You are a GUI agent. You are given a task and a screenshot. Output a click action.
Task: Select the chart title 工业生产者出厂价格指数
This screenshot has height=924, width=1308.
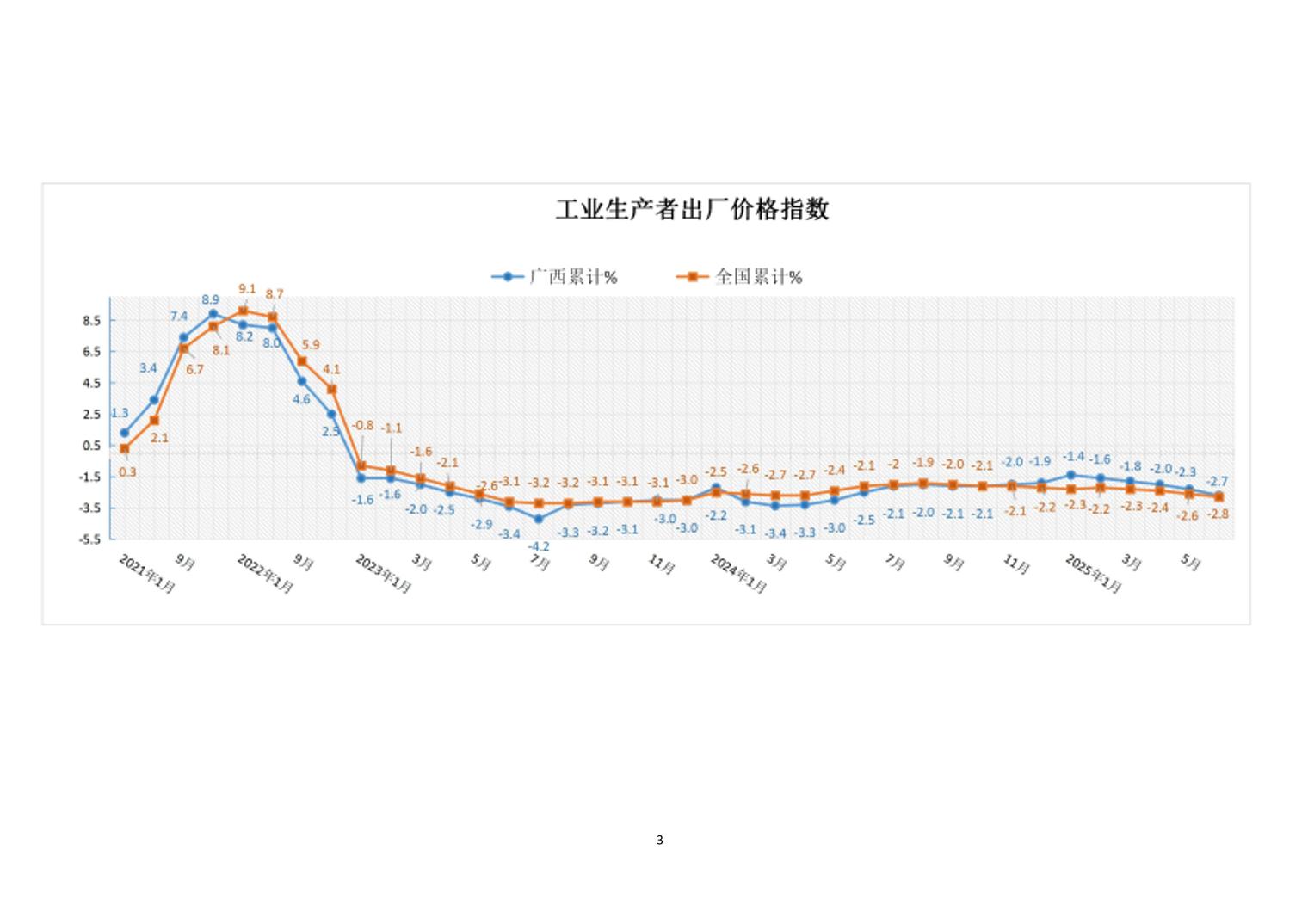(692, 209)
